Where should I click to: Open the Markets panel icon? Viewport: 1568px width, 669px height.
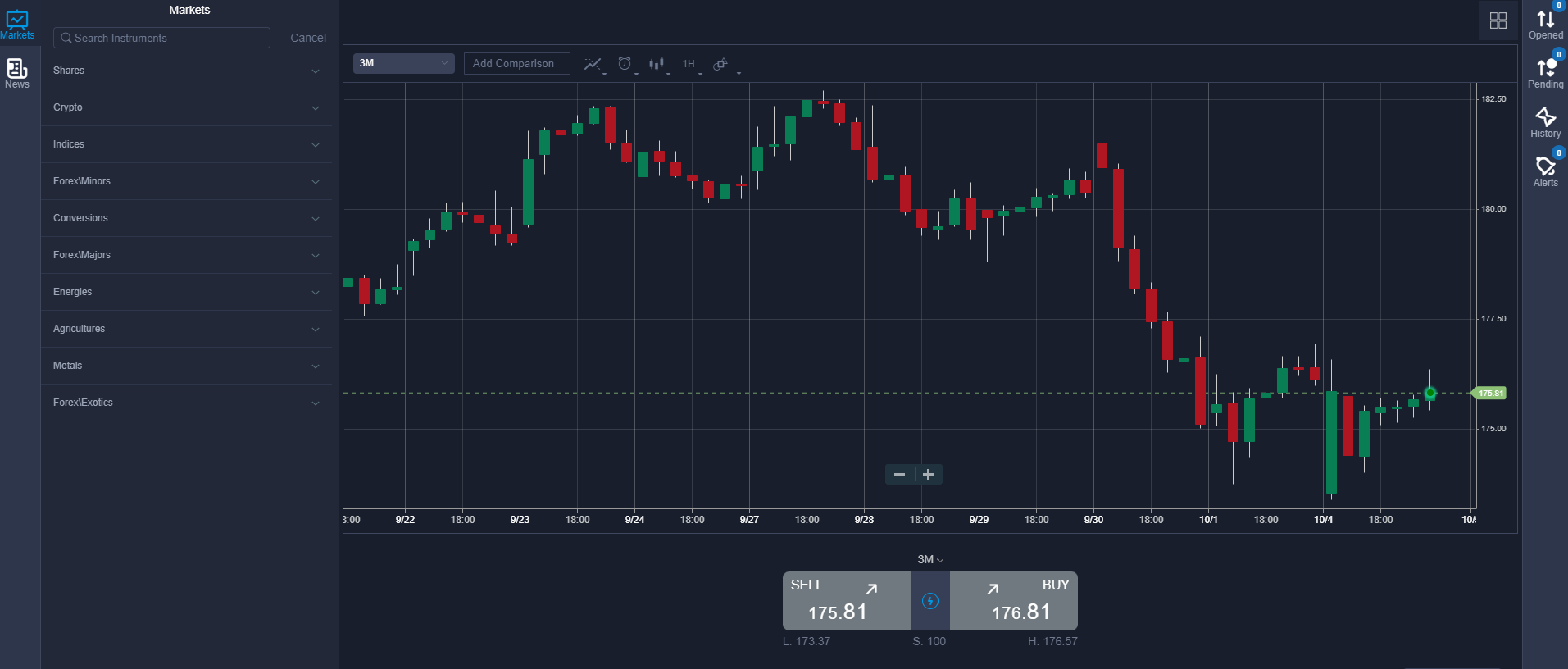click(17, 24)
